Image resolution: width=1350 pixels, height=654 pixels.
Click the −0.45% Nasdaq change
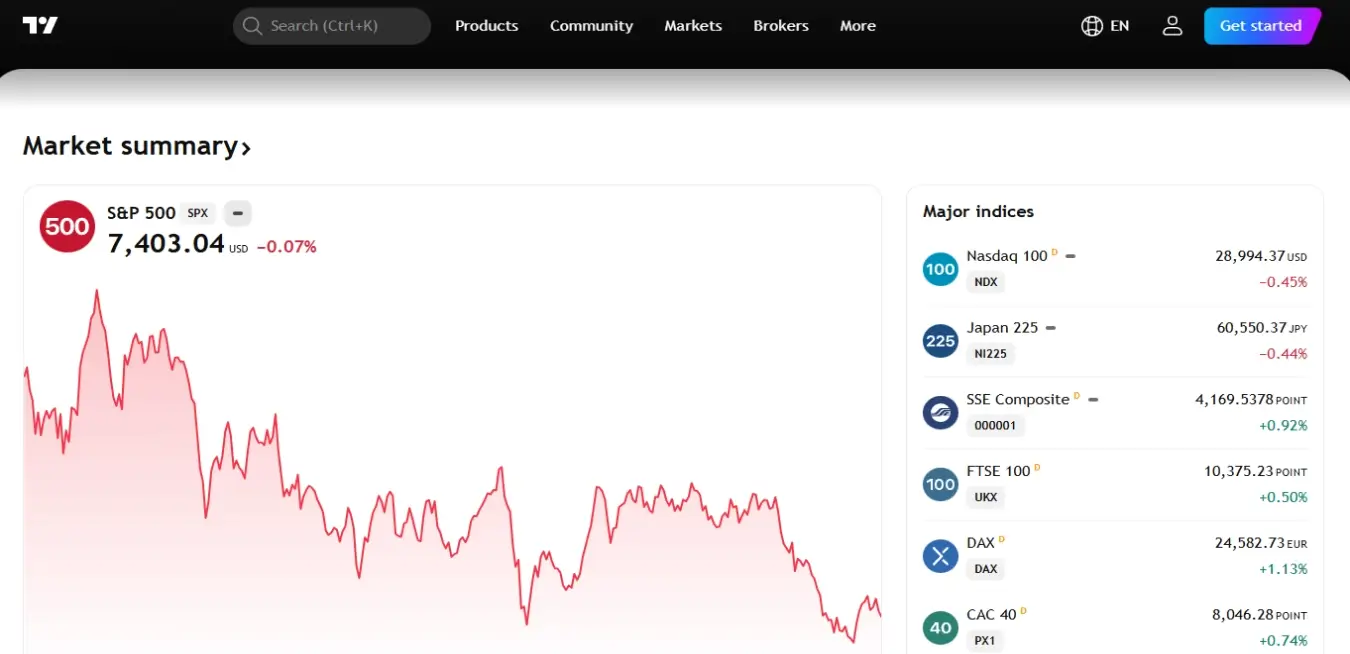click(x=1283, y=282)
